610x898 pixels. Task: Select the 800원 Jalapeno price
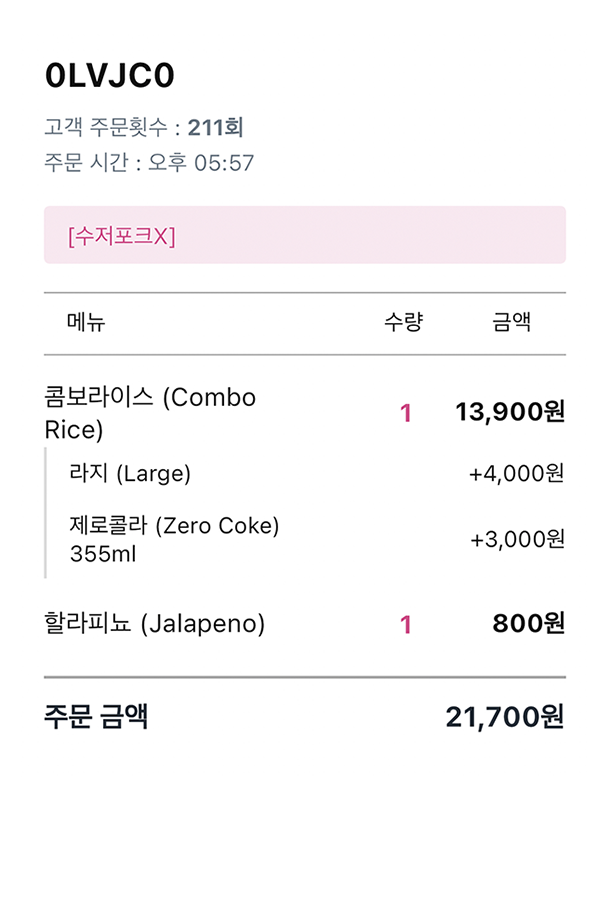coord(528,624)
